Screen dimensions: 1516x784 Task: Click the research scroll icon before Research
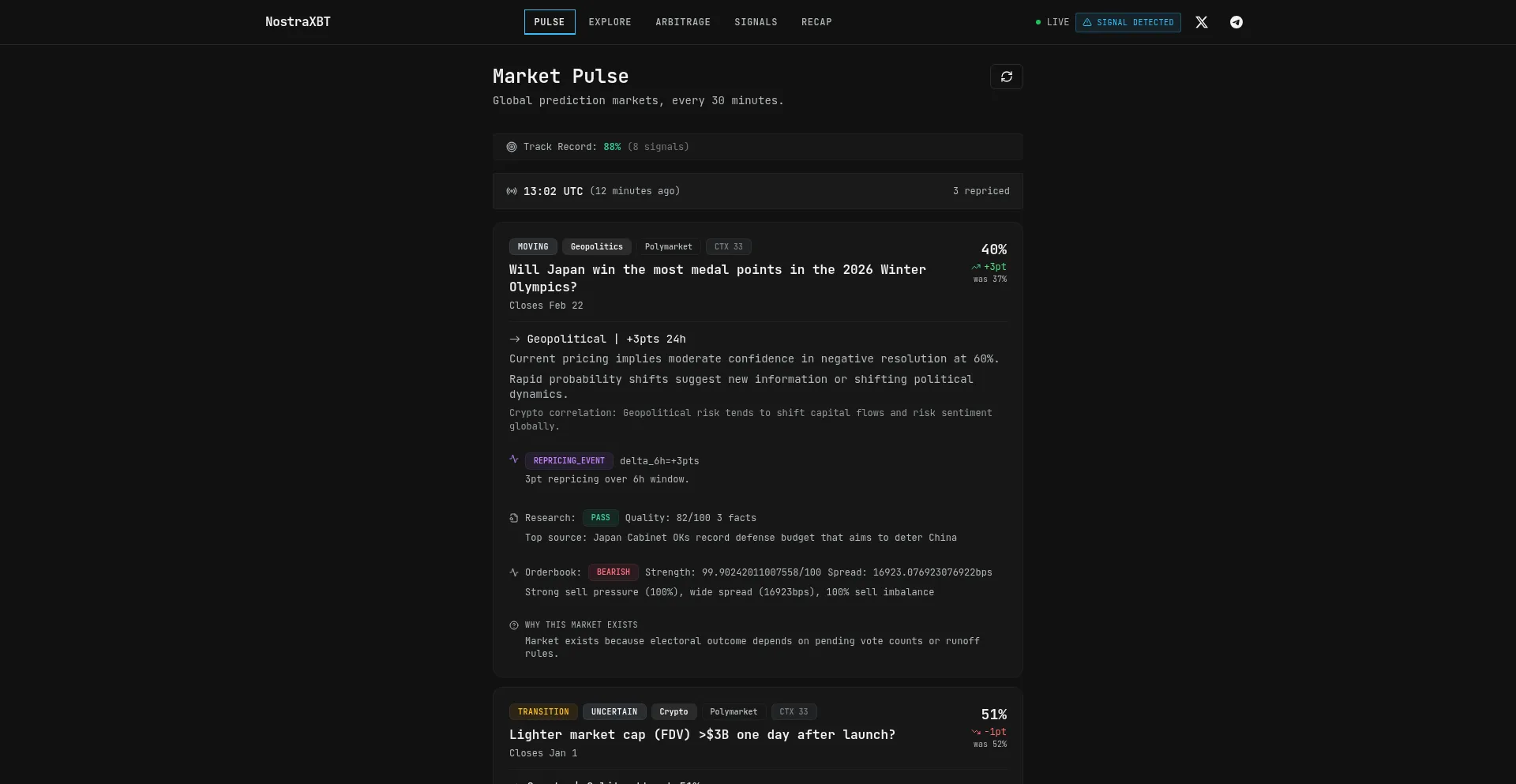click(514, 519)
